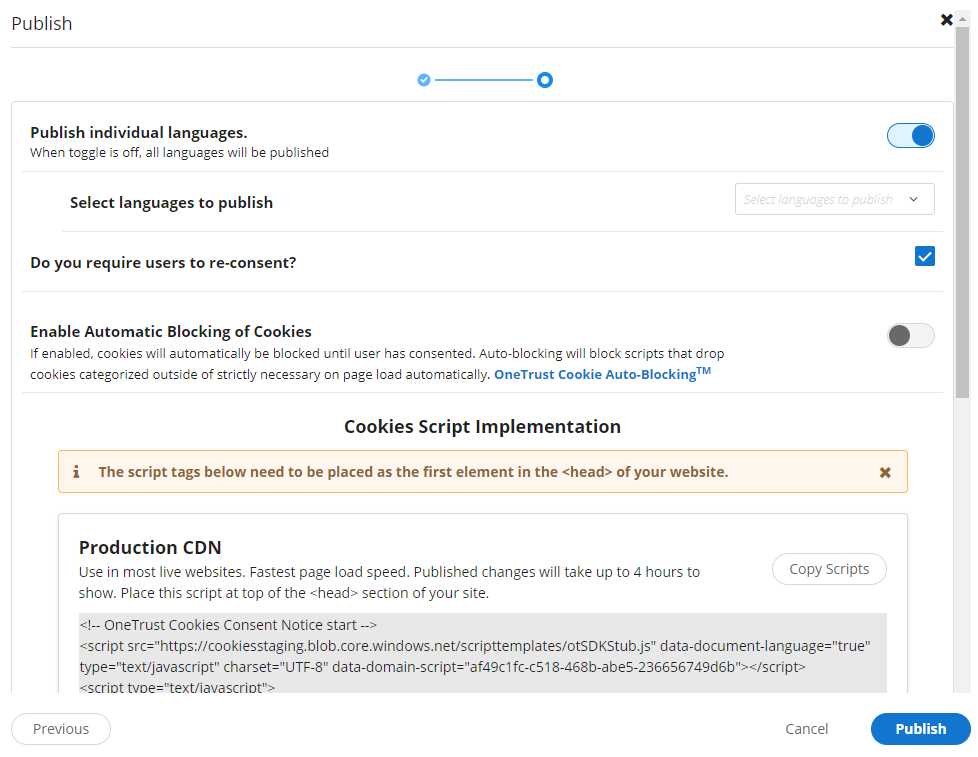This screenshot has height=757, width=978.
Task: Cancel the publish dialog
Action: pyautogui.click(x=806, y=728)
